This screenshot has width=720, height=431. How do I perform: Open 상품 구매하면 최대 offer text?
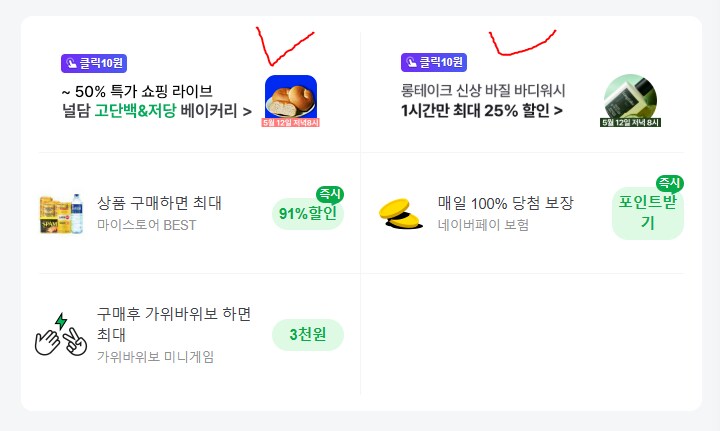tap(160, 203)
